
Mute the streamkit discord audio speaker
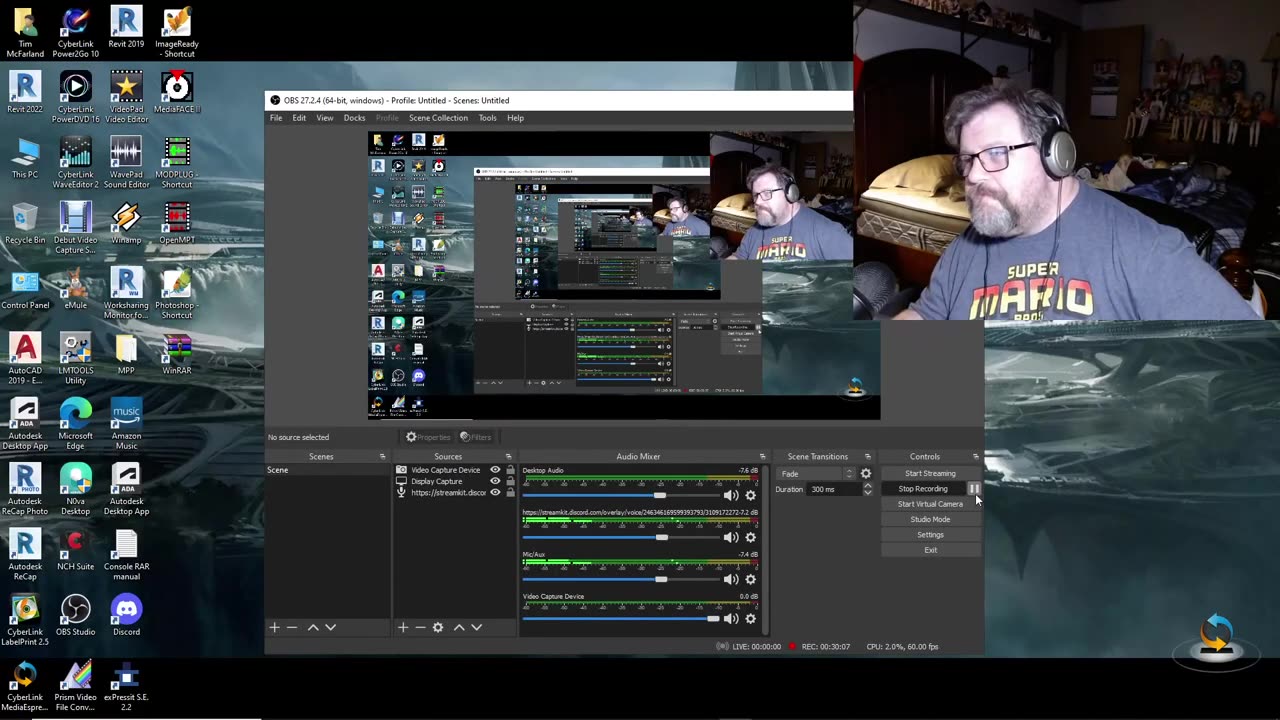click(731, 537)
